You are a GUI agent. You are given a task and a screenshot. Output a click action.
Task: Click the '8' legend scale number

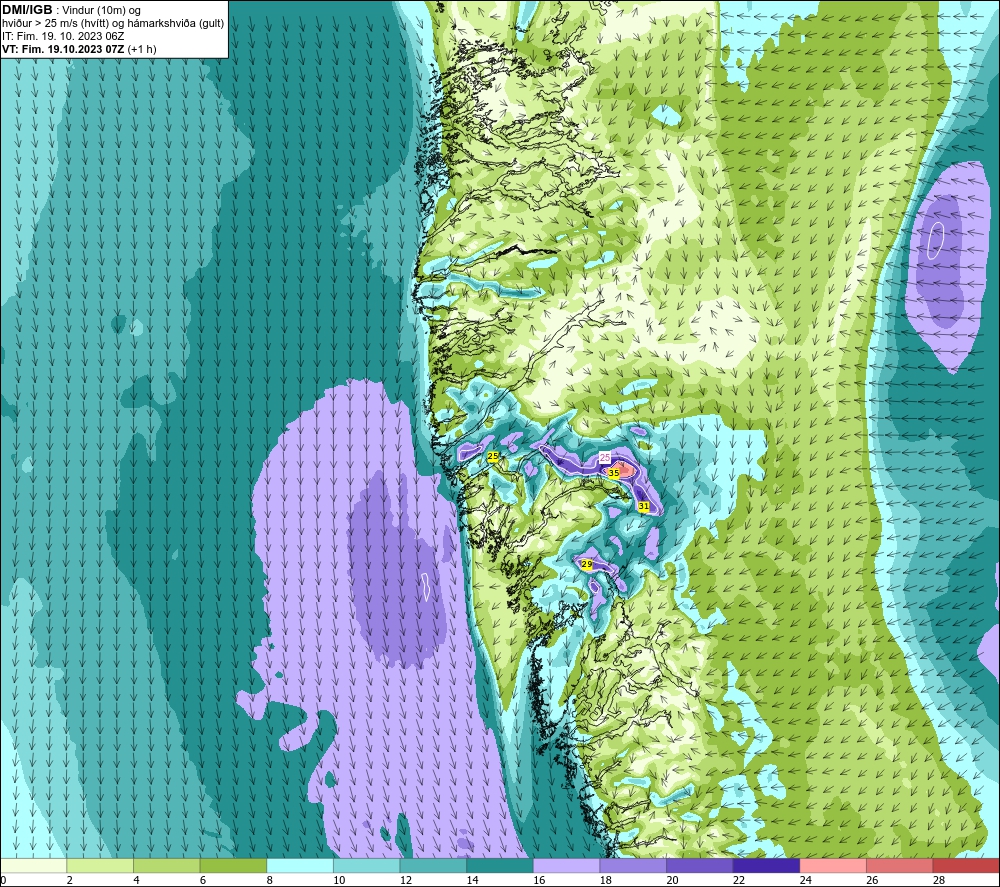coord(270,880)
